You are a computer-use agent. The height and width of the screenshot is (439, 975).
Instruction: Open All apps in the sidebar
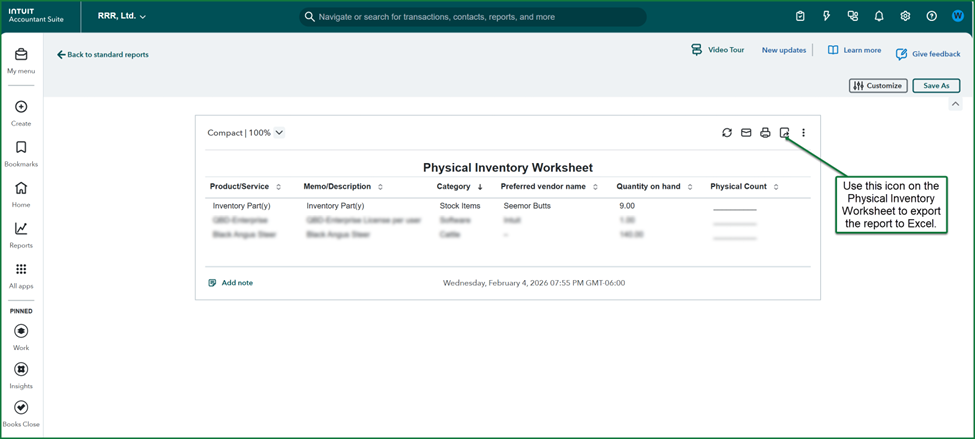[x=21, y=275]
